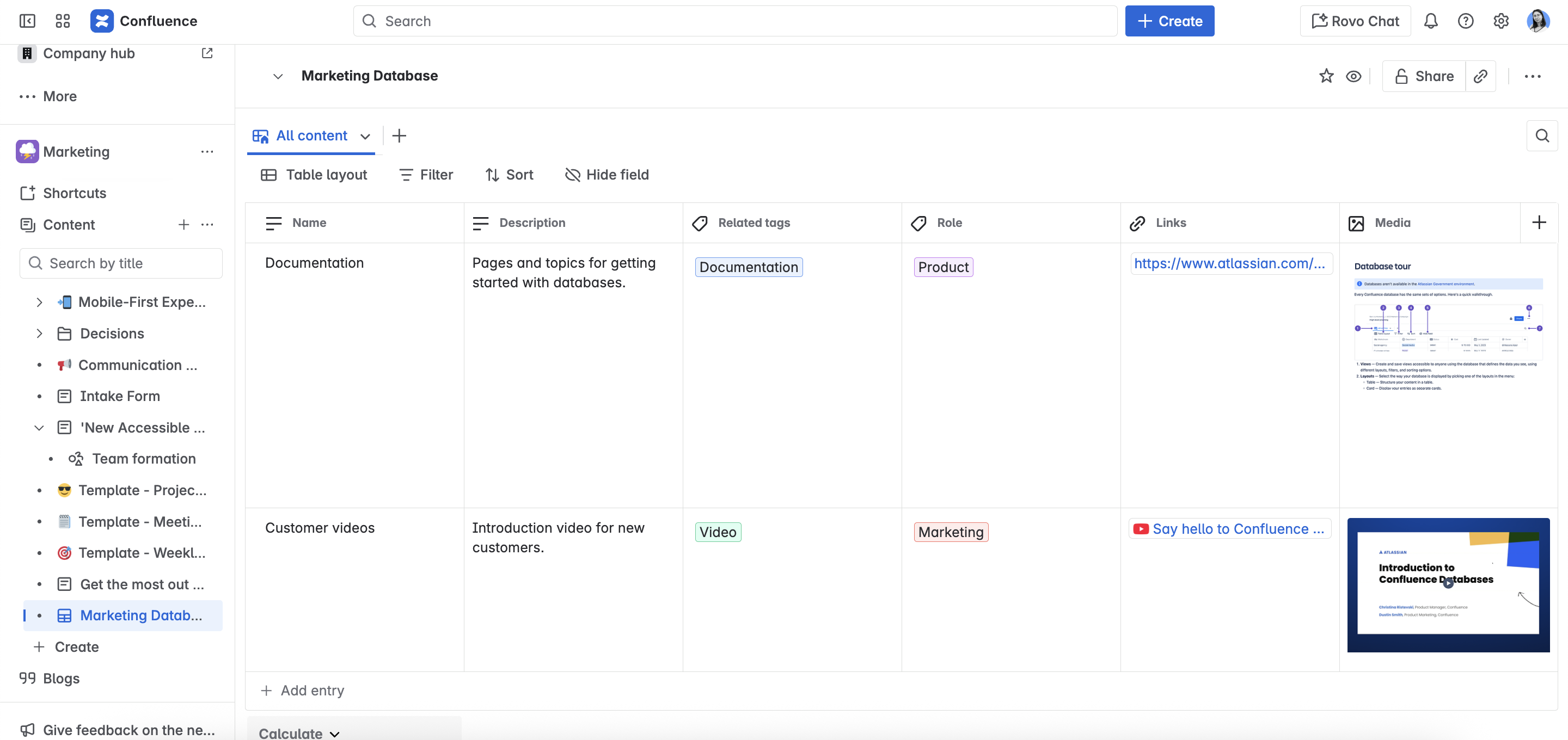This screenshot has width=1568, height=740.
Task: Click the Marketing space icon
Action: [27, 151]
